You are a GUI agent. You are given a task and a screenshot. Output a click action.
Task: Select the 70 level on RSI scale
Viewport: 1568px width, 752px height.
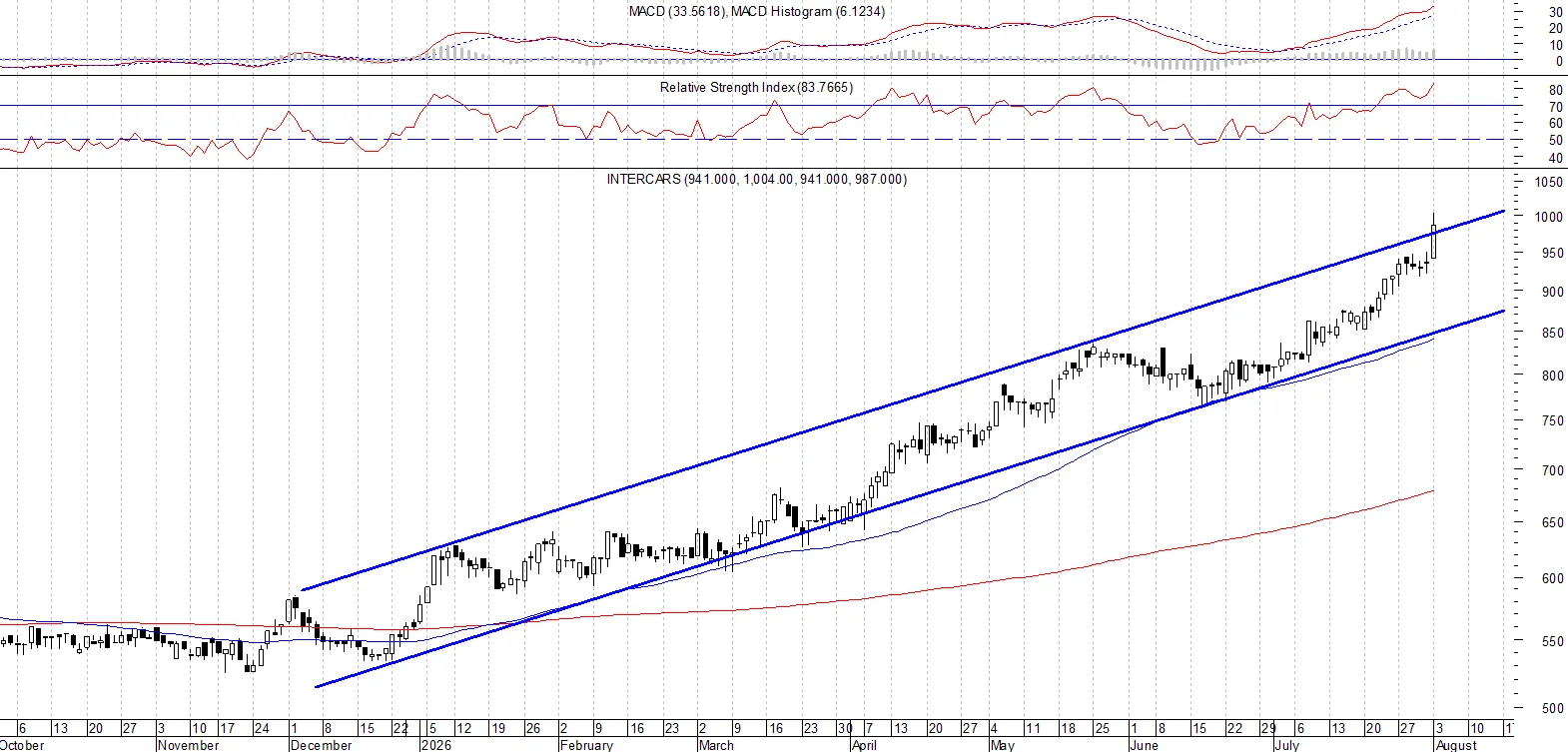1556,108
